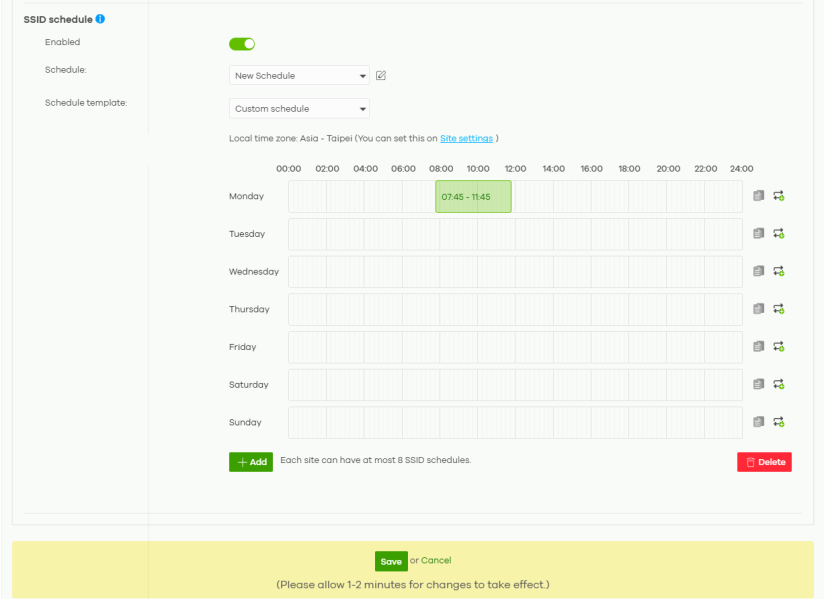Click the Tuesday schedule timeline row
This screenshot has width=824, height=599.
click(515, 234)
